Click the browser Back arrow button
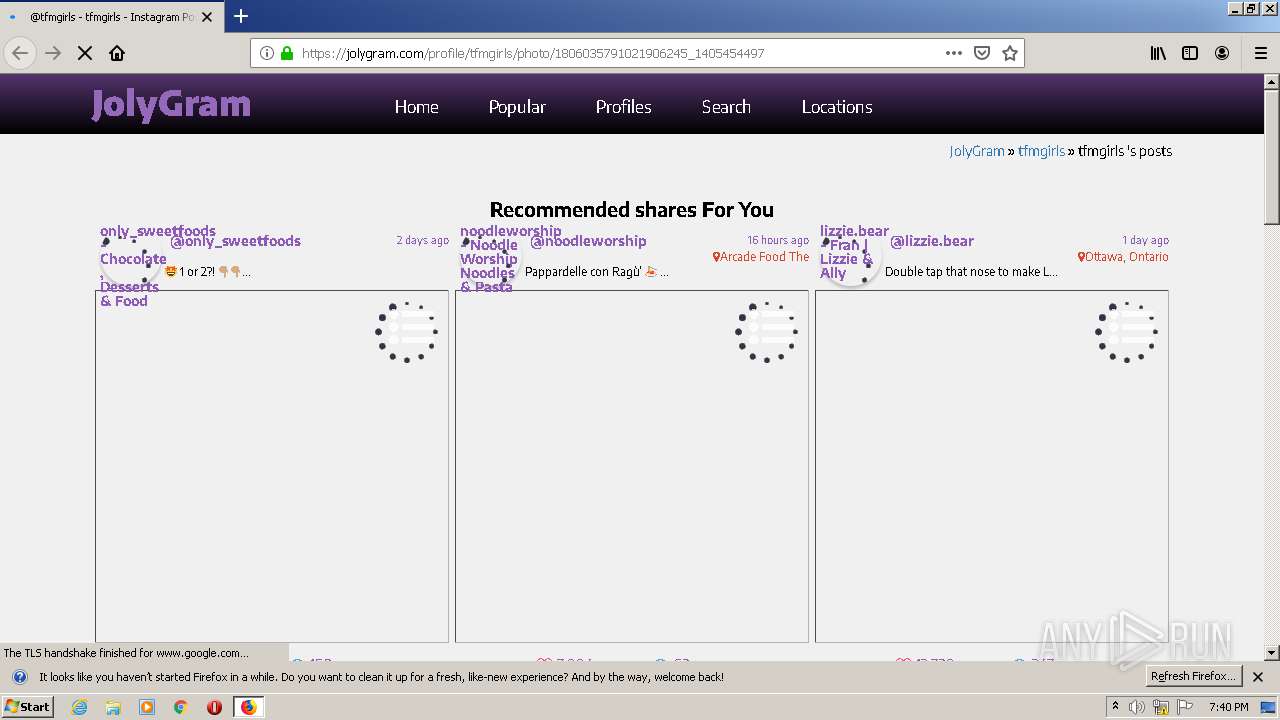Viewport: 1280px width, 720px height. point(20,53)
